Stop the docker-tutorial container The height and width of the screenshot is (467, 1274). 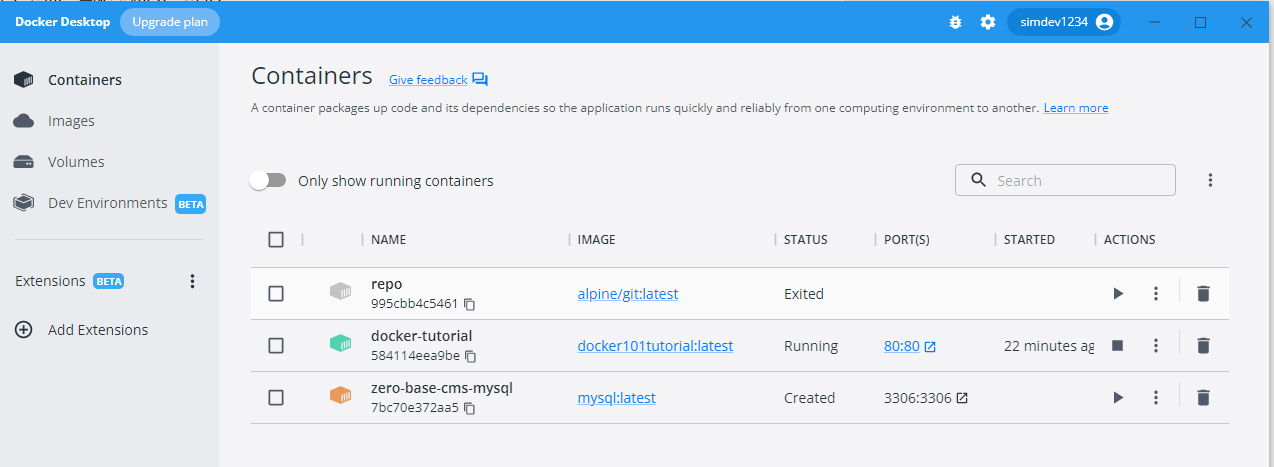click(x=1118, y=346)
